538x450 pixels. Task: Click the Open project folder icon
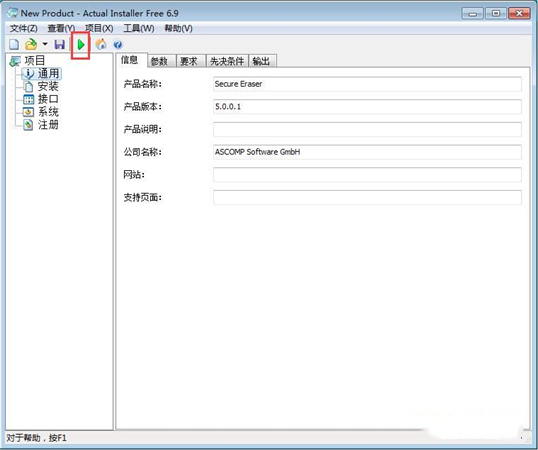point(31,44)
